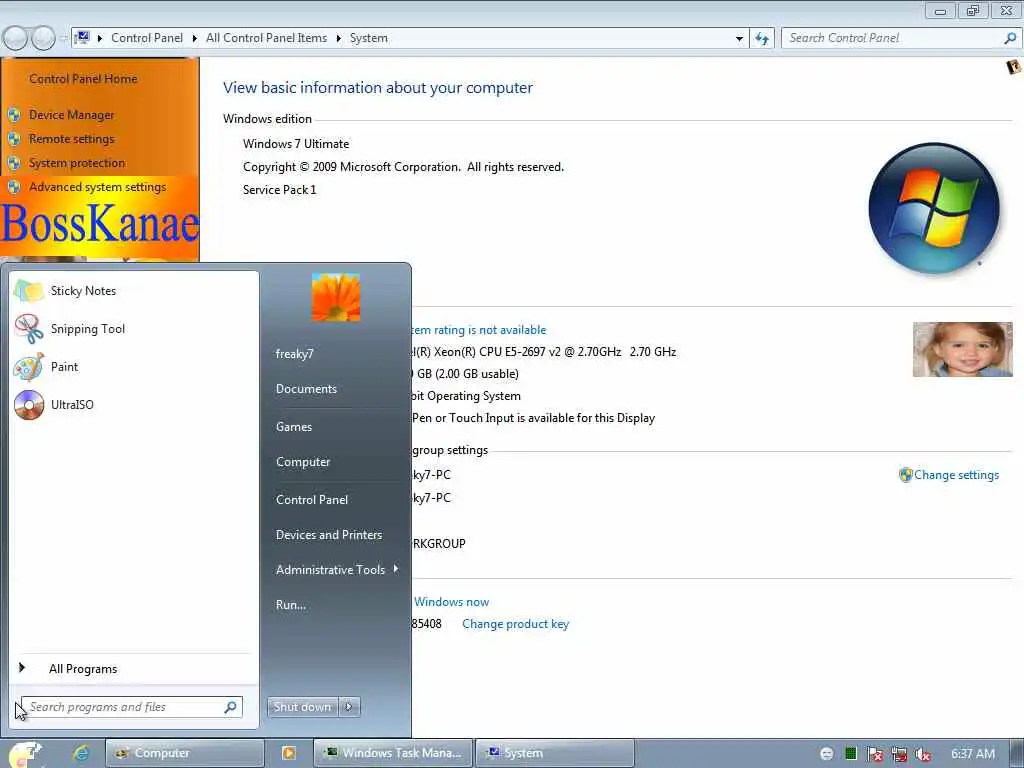1024x768 pixels.
Task: Open Games from Start menu
Action: tap(294, 426)
